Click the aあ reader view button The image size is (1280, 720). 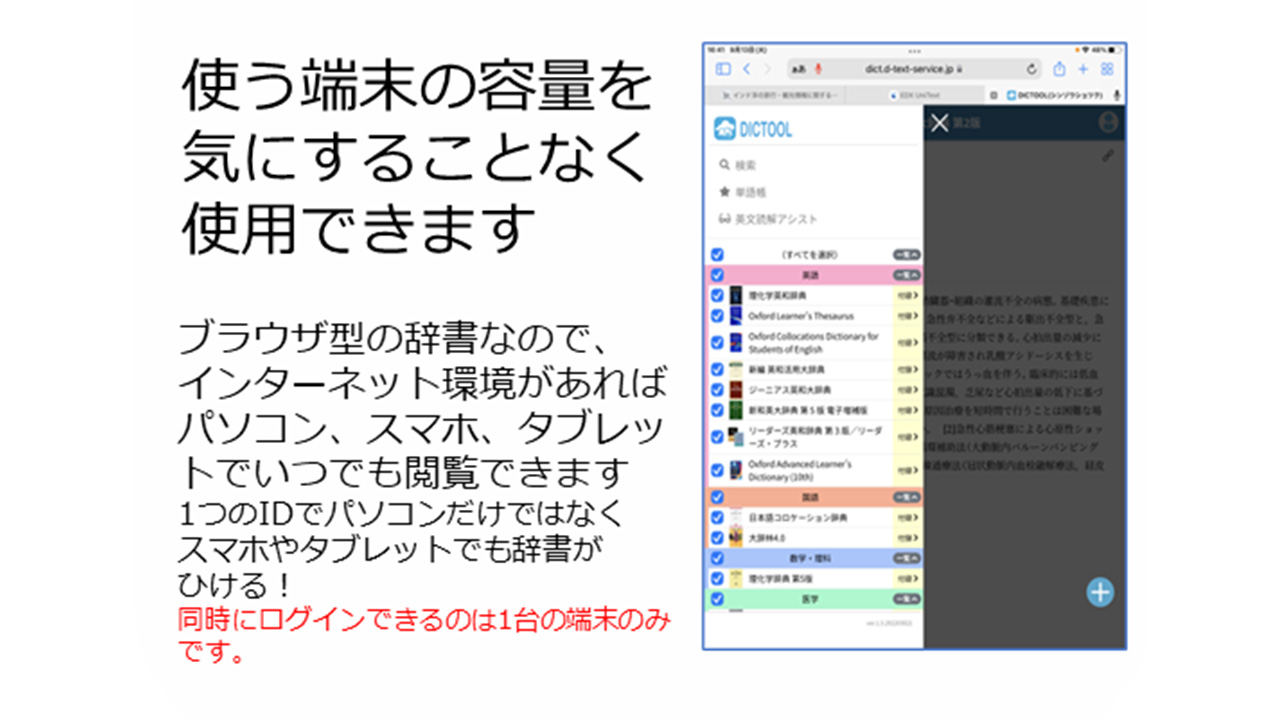pos(799,69)
